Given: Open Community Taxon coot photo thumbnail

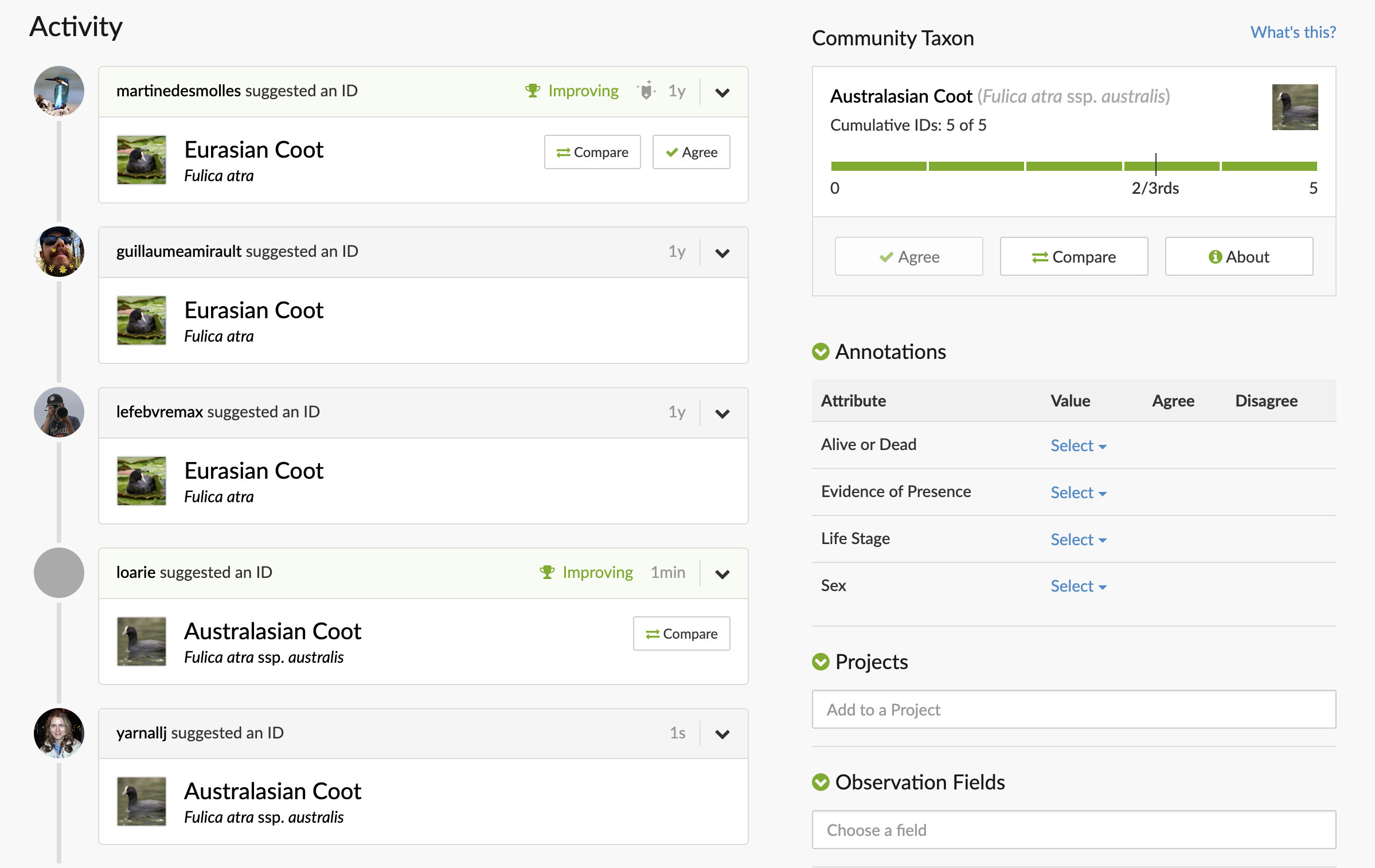Looking at the screenshot, I should pyautogui.click(x=1294, y=107).
